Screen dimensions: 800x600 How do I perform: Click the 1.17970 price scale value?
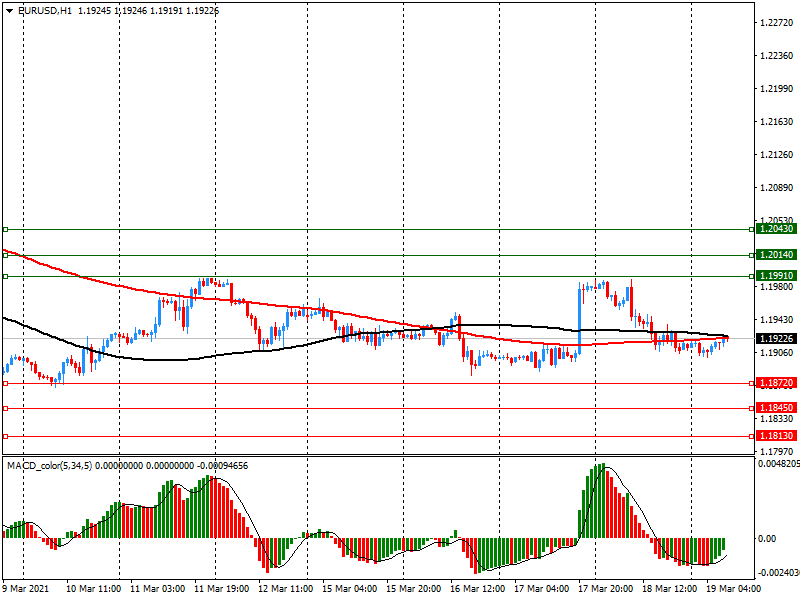(x=777, y=452)
